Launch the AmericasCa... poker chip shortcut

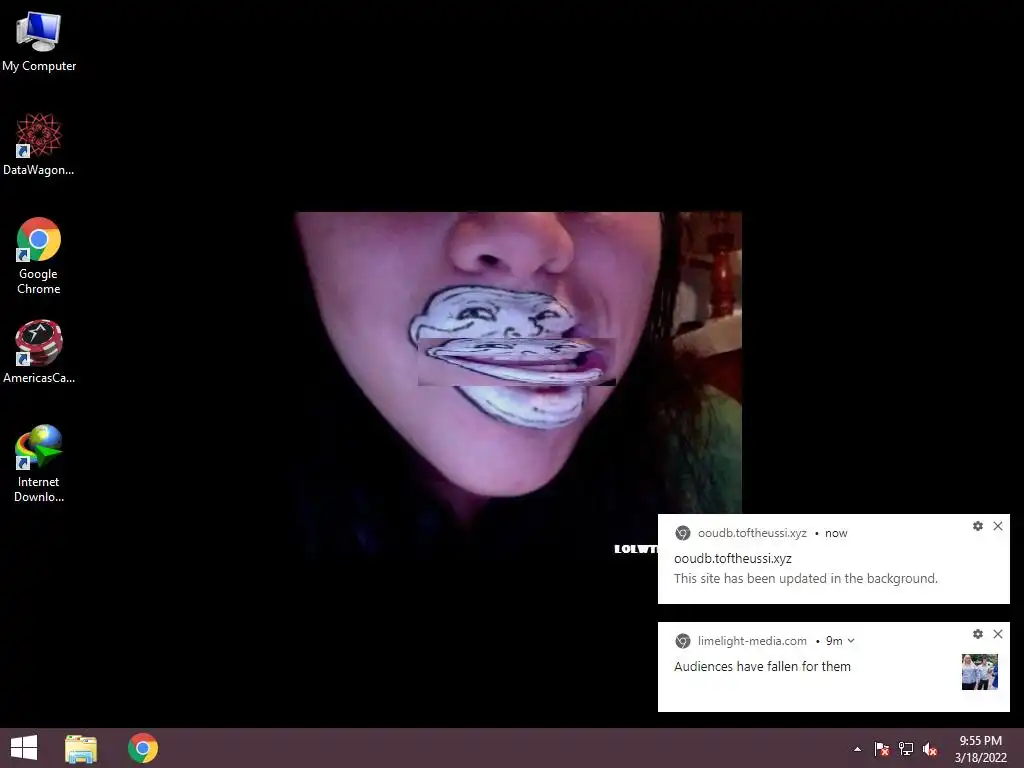pos(39,351)
